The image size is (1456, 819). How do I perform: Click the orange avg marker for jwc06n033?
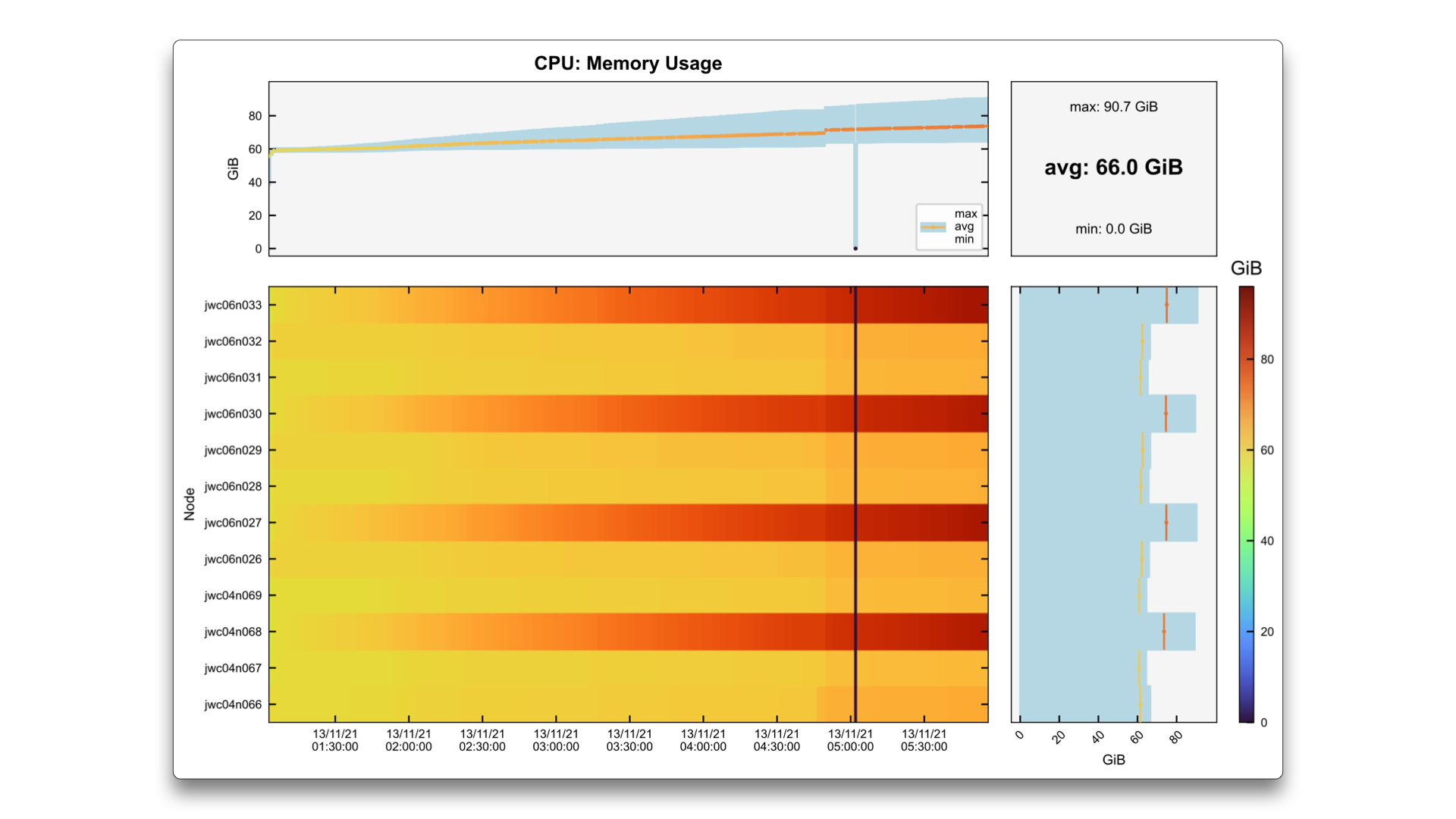pyautogui.click(x=1166, y=305)
